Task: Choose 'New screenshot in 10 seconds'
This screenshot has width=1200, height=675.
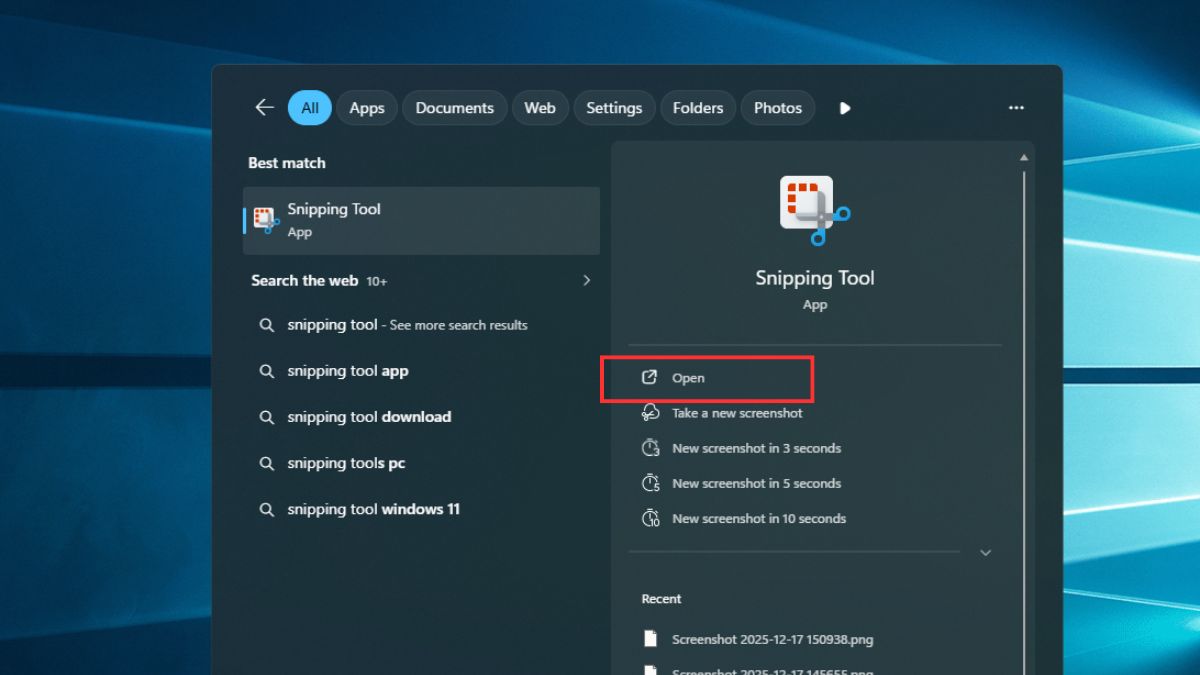Action: [x=759, y=518]
